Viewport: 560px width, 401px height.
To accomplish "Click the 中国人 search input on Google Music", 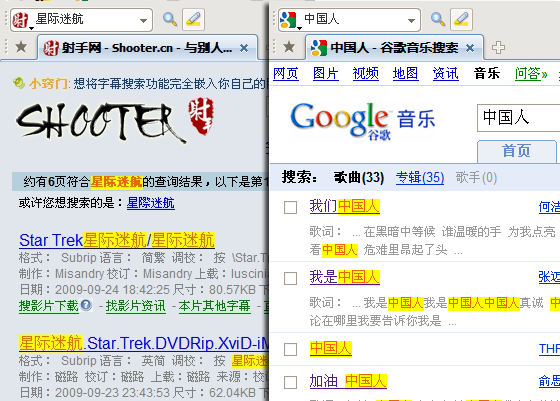I will 519,118.
